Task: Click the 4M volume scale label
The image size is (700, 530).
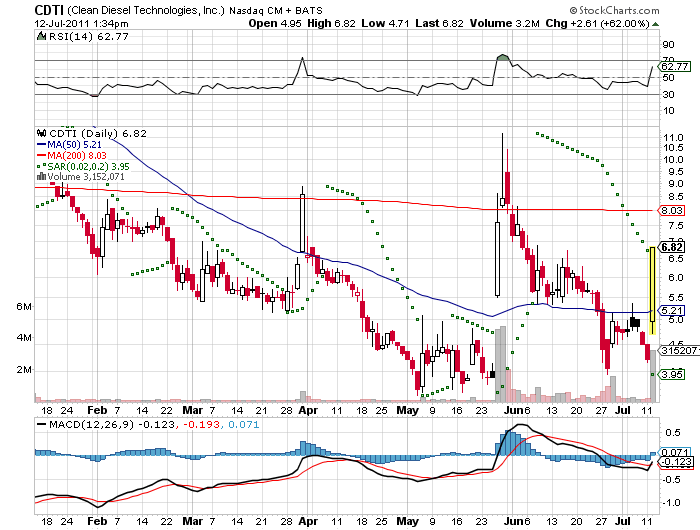Action: pyautogui.click(x=24, y=338)
